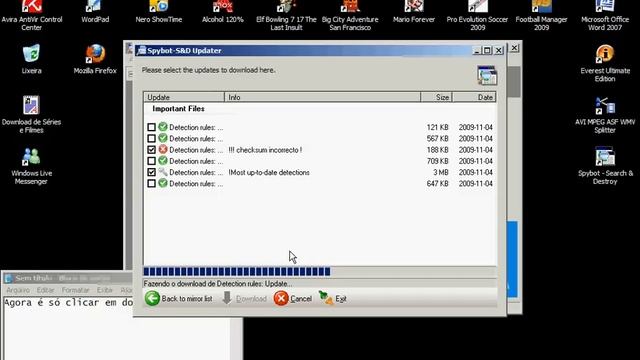
Task: Click green check icon on 567 KB row
Action: pyautogui.click(x=163, y=138)
